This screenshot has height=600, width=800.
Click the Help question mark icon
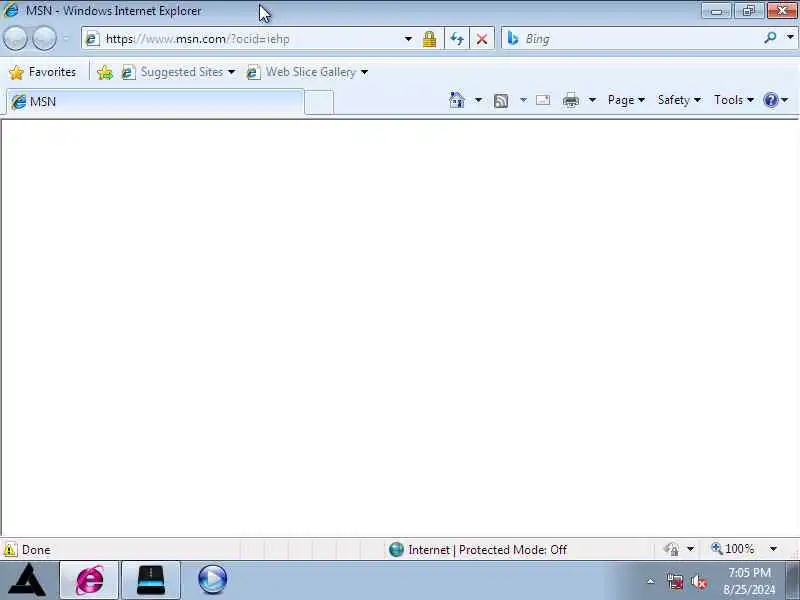point(771,100)
